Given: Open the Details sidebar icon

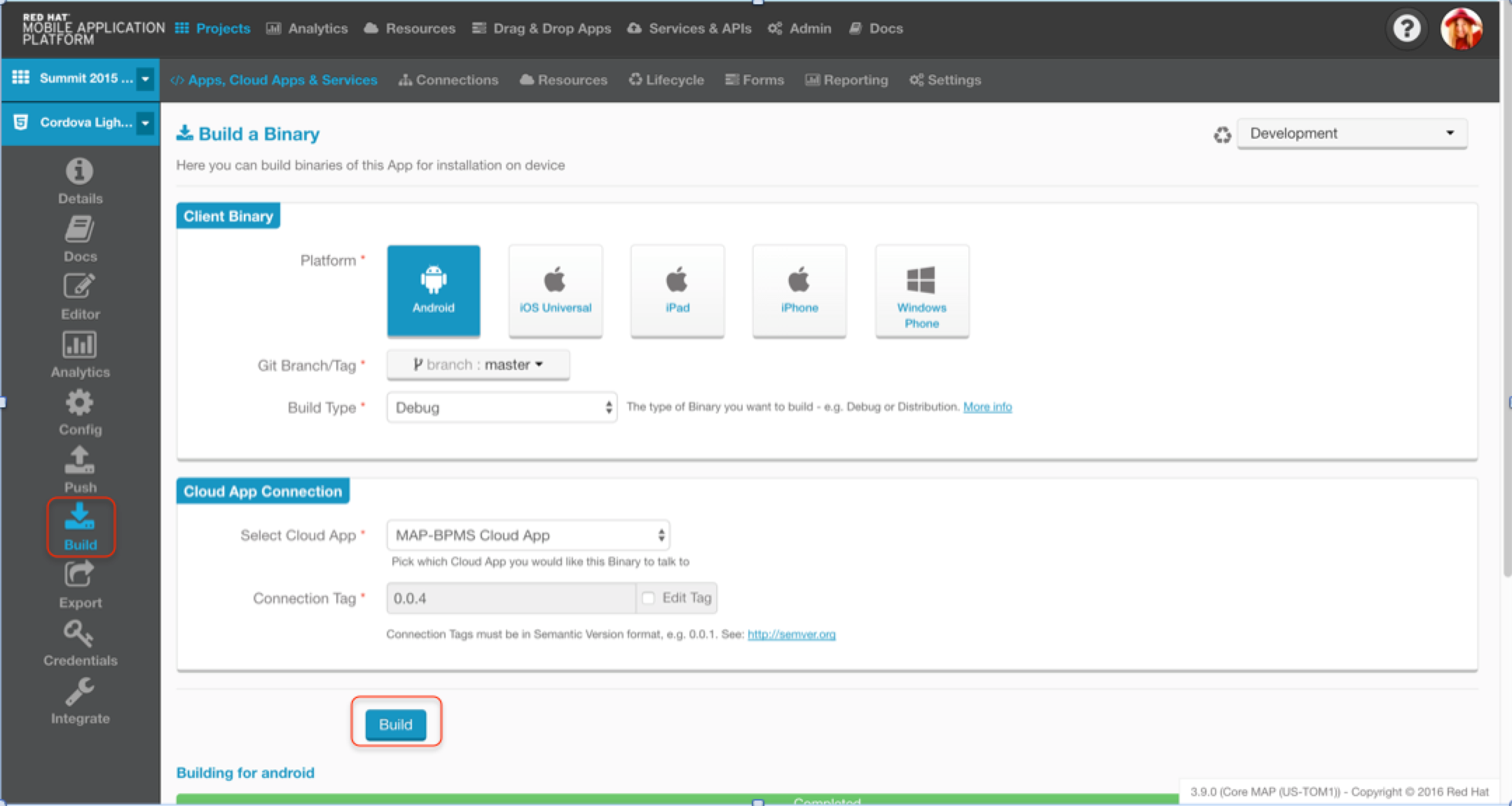Looking at the screenshot, I should tap(79, 180).
